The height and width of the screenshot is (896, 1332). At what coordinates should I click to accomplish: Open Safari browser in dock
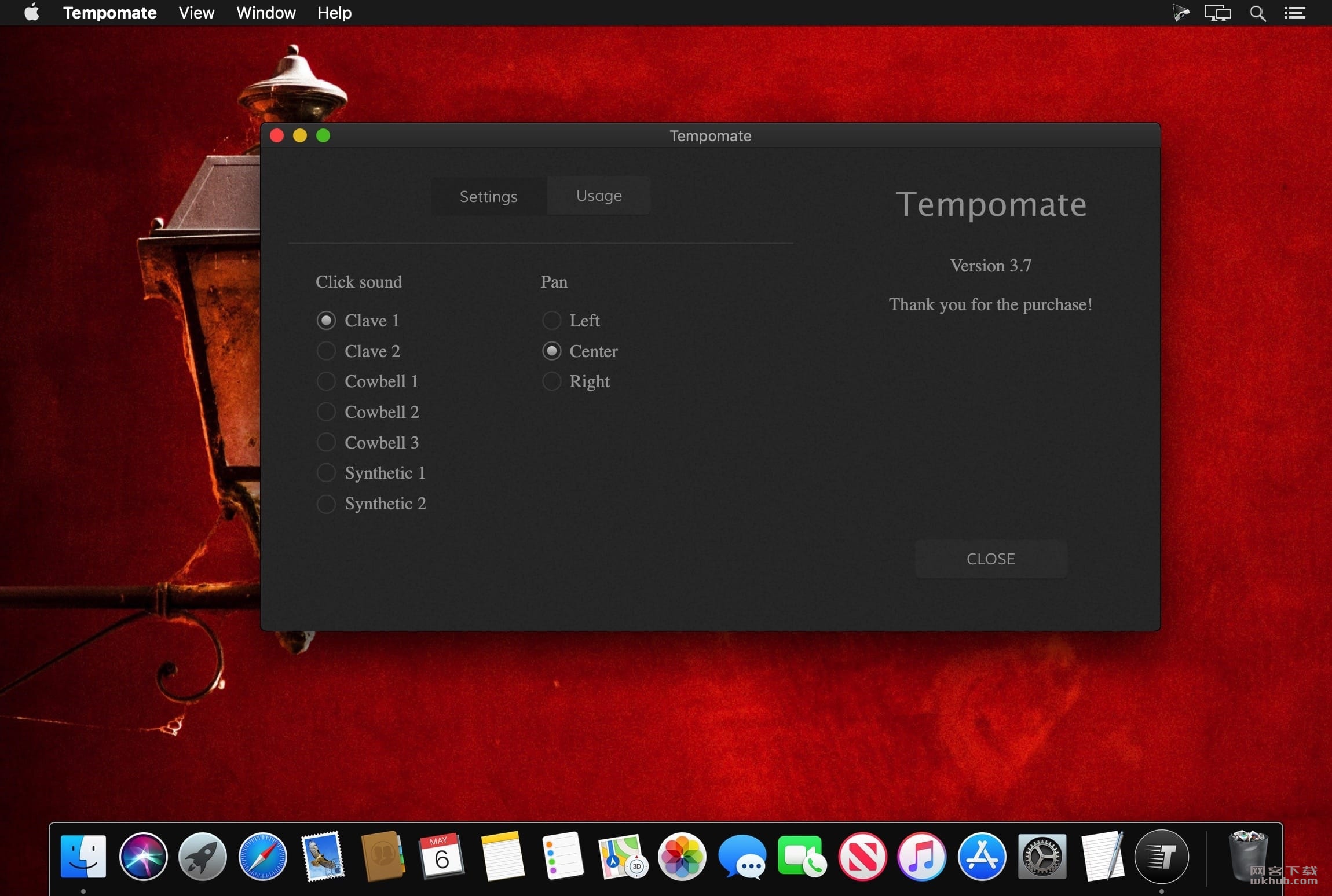pos(263,856)
